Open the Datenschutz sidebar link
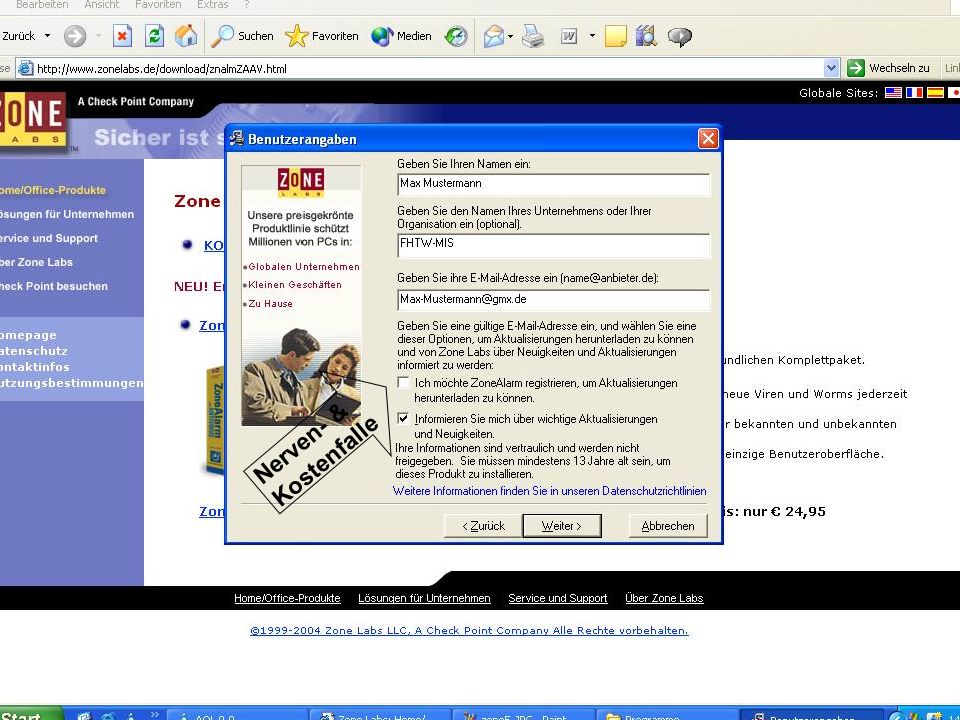Image resolution: width=960 pixels, height=720 pixels. tap(34, 351)
